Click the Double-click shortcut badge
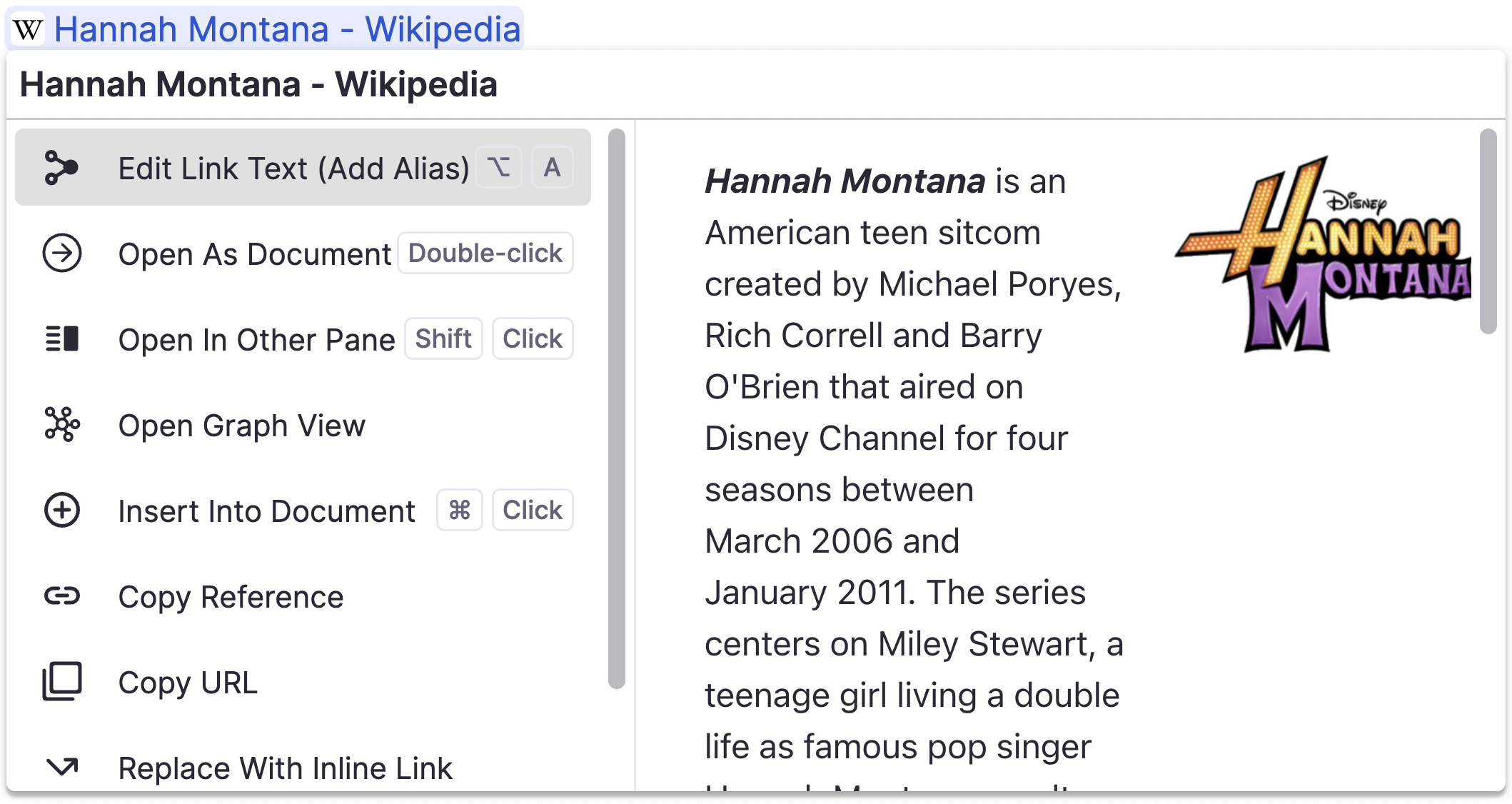 pos(485,253)
